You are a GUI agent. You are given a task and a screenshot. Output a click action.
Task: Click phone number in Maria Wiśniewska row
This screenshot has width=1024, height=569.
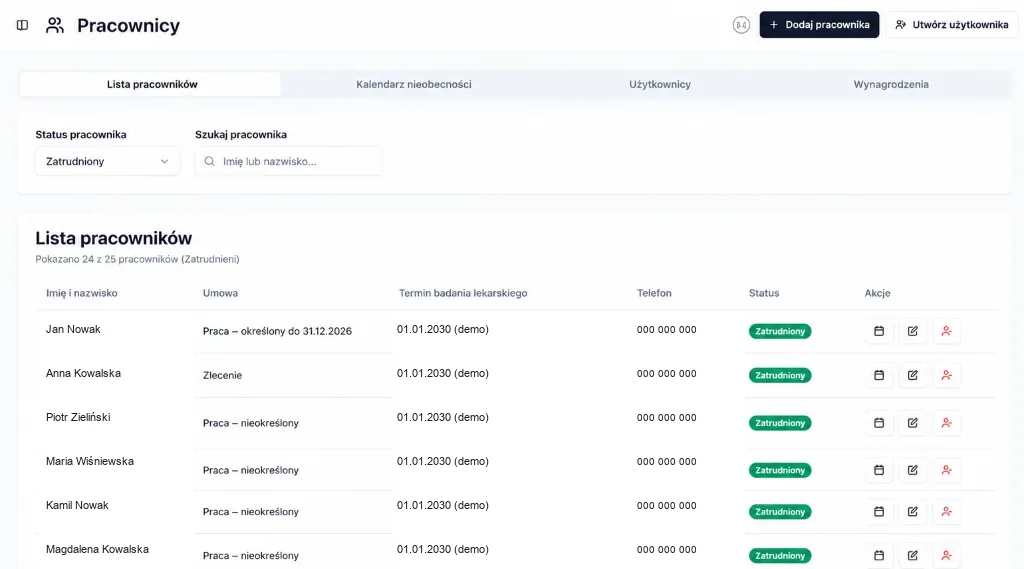click(x=666, y=461)
